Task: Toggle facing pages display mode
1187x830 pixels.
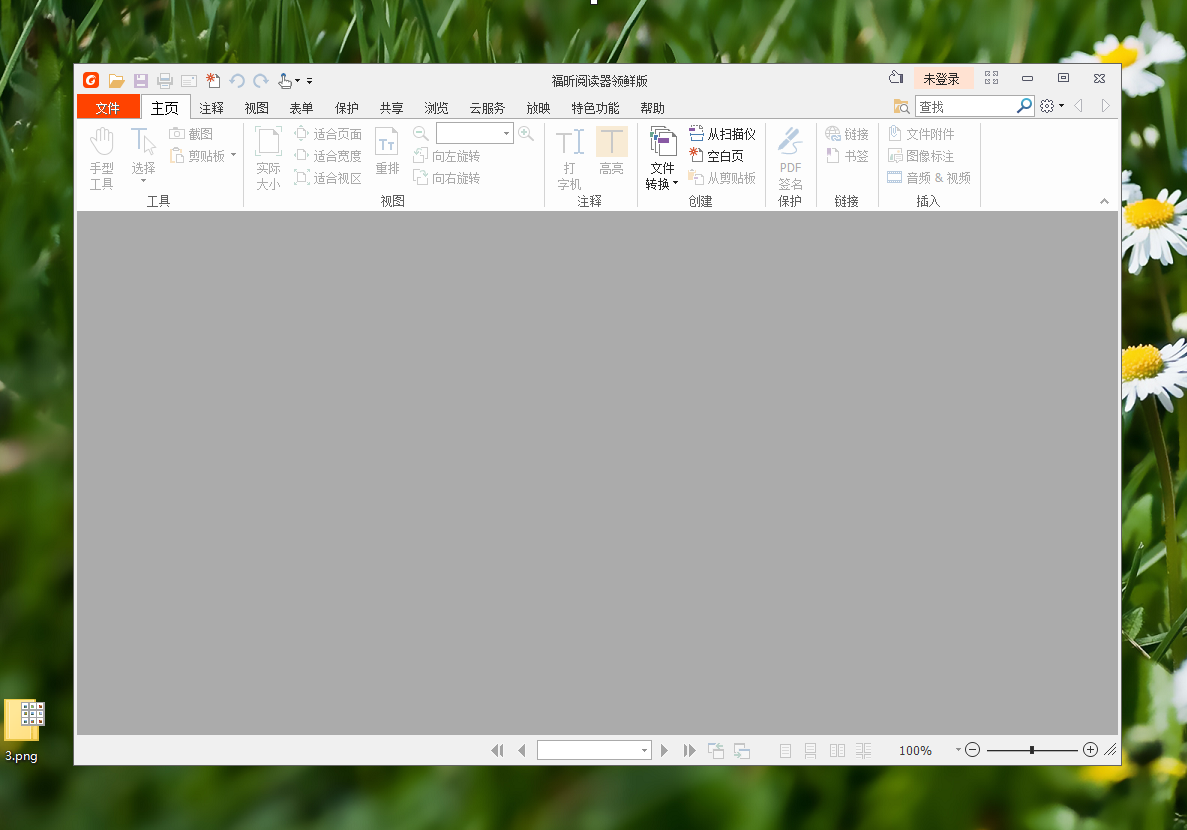Action: (837, 750)
